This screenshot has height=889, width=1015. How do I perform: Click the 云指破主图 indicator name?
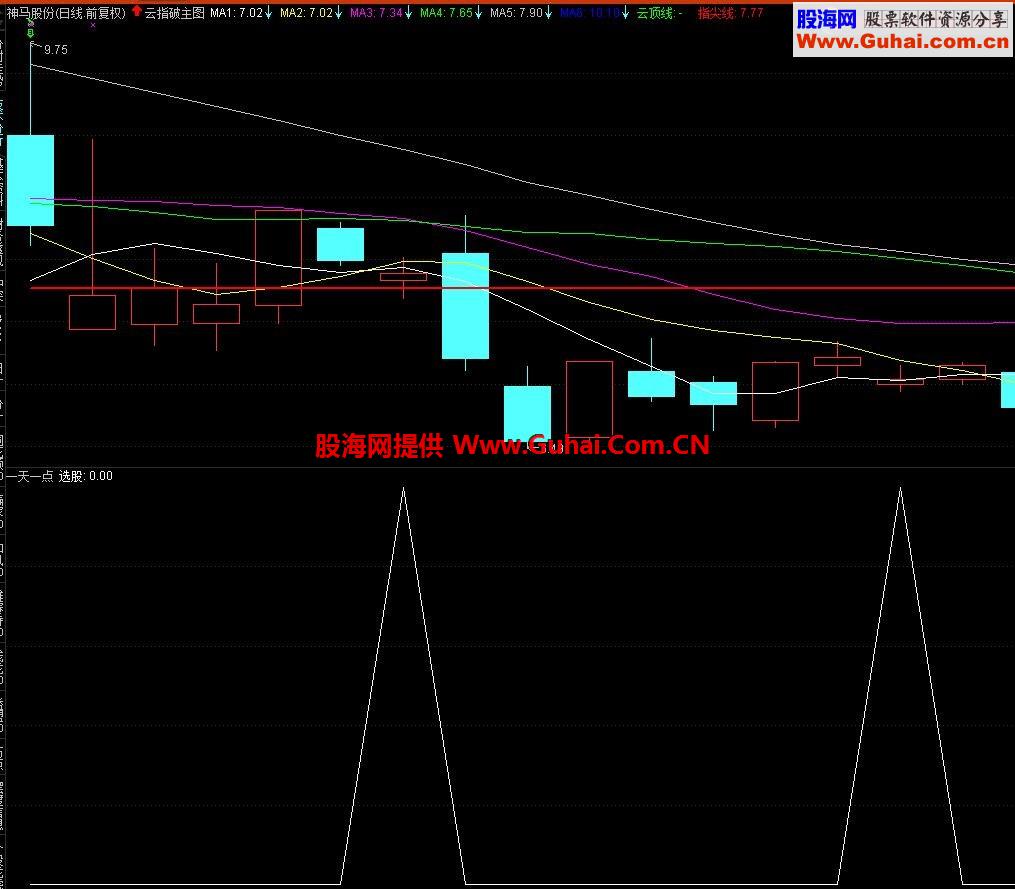point(174,13)
